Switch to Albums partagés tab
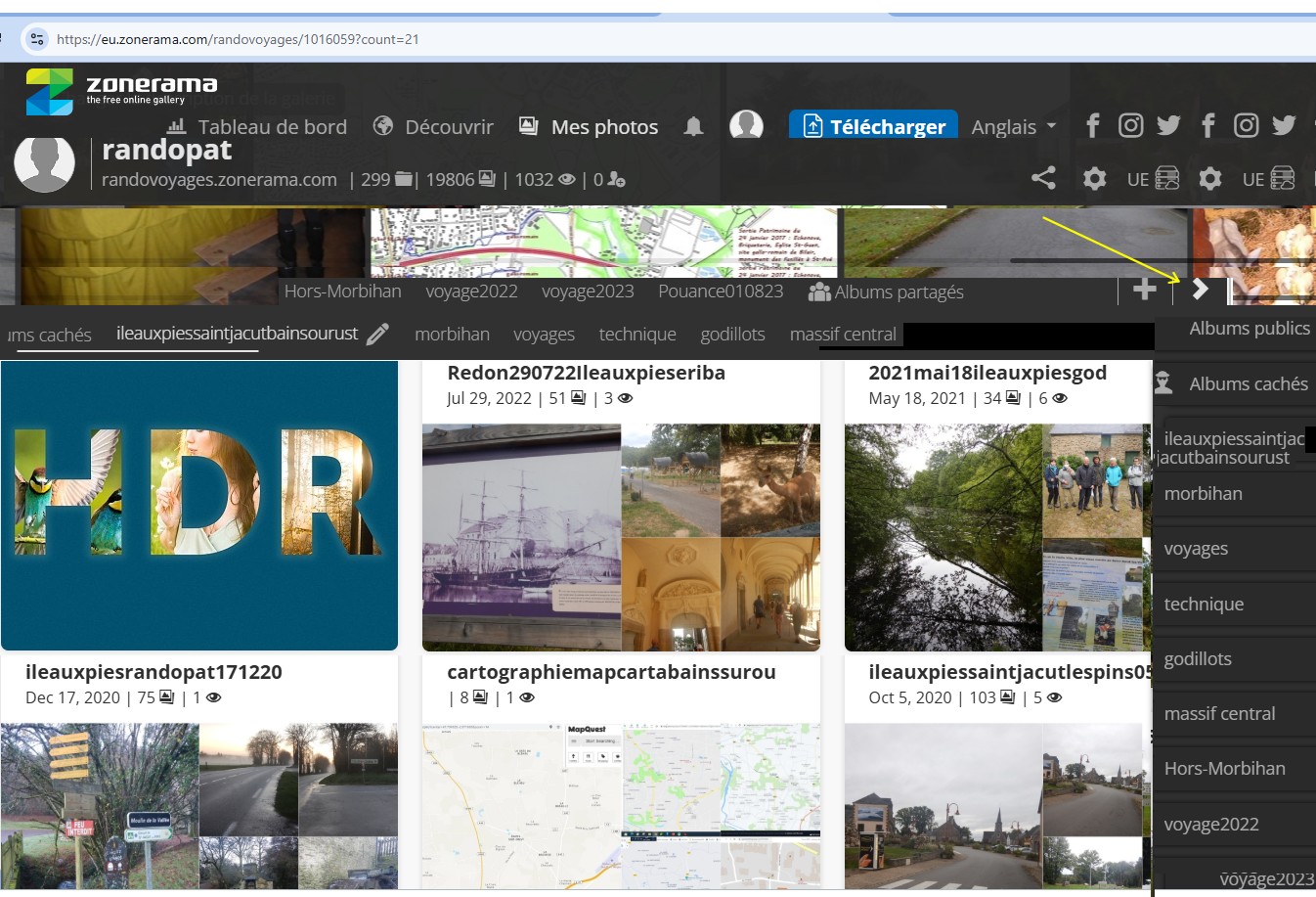The width and height of the screenshot is (1316, 897). [x=886, y=292]
